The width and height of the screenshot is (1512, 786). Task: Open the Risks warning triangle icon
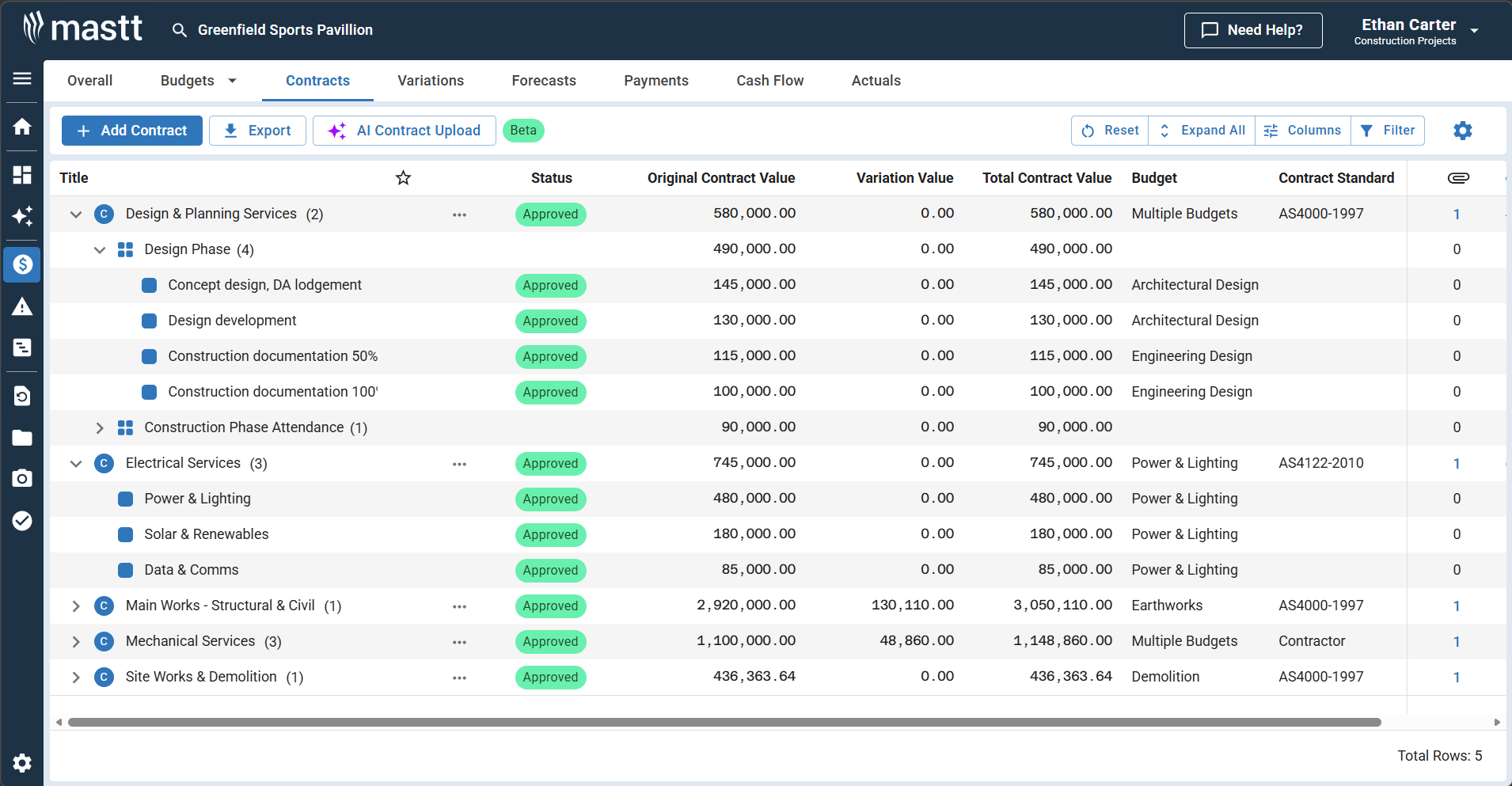(x=21, y=307)
